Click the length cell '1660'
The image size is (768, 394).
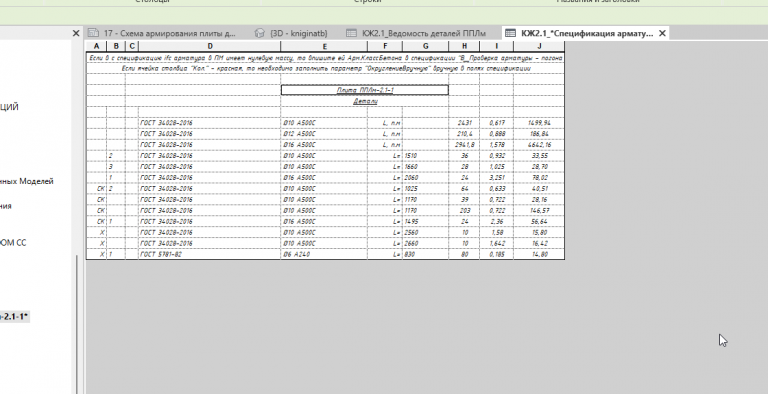(x=425, y=167)
